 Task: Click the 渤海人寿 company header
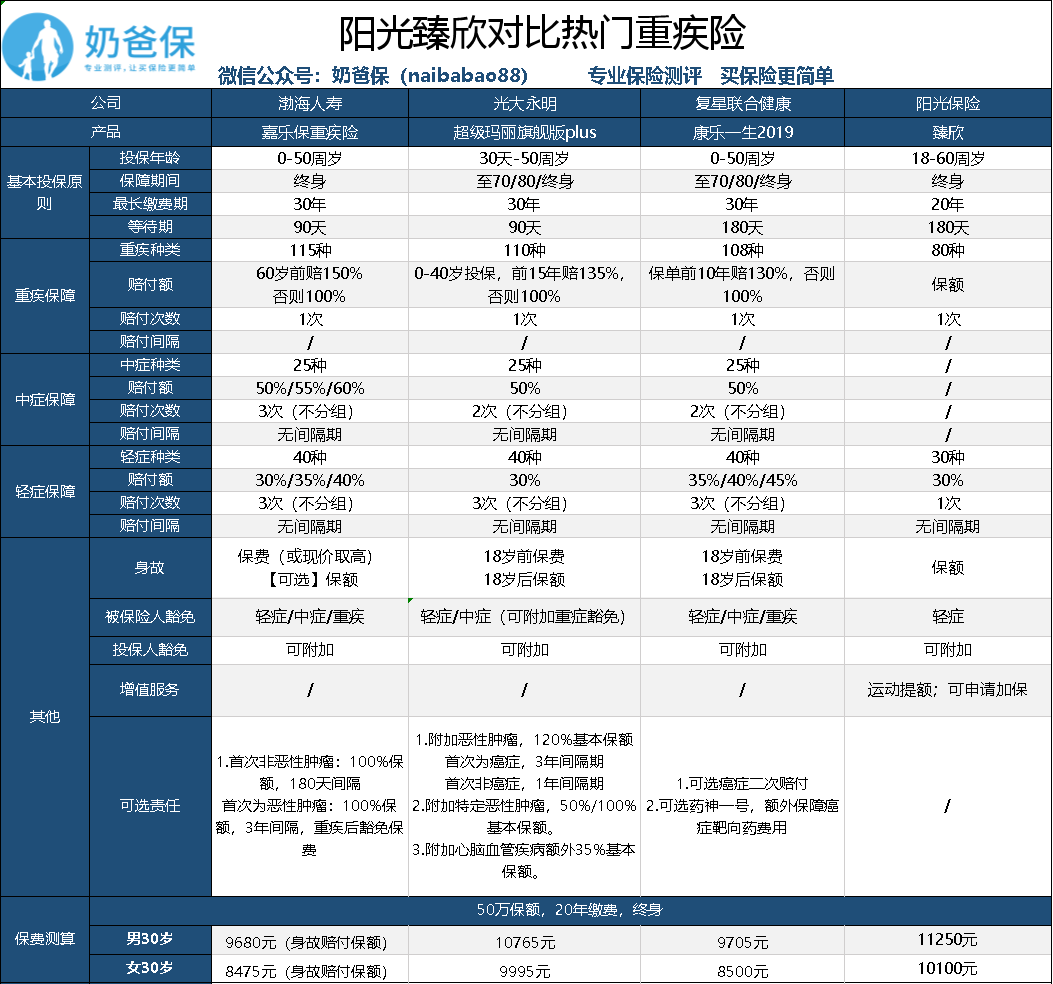tap(310, 103)
